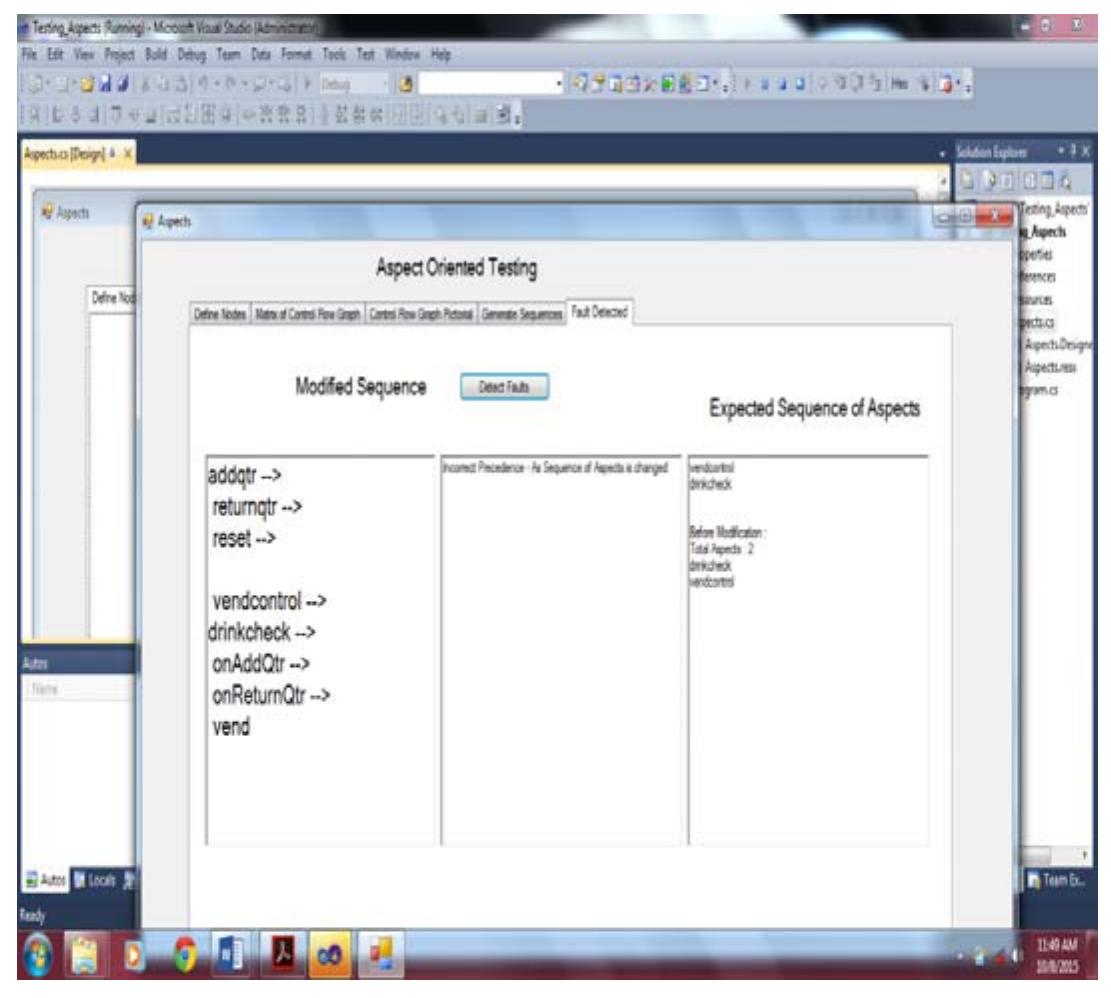The width and height of the screenshot is (1111, 998).
Task: Open the Solution Explorer window options dropdown
Action: click(1061, 151)
